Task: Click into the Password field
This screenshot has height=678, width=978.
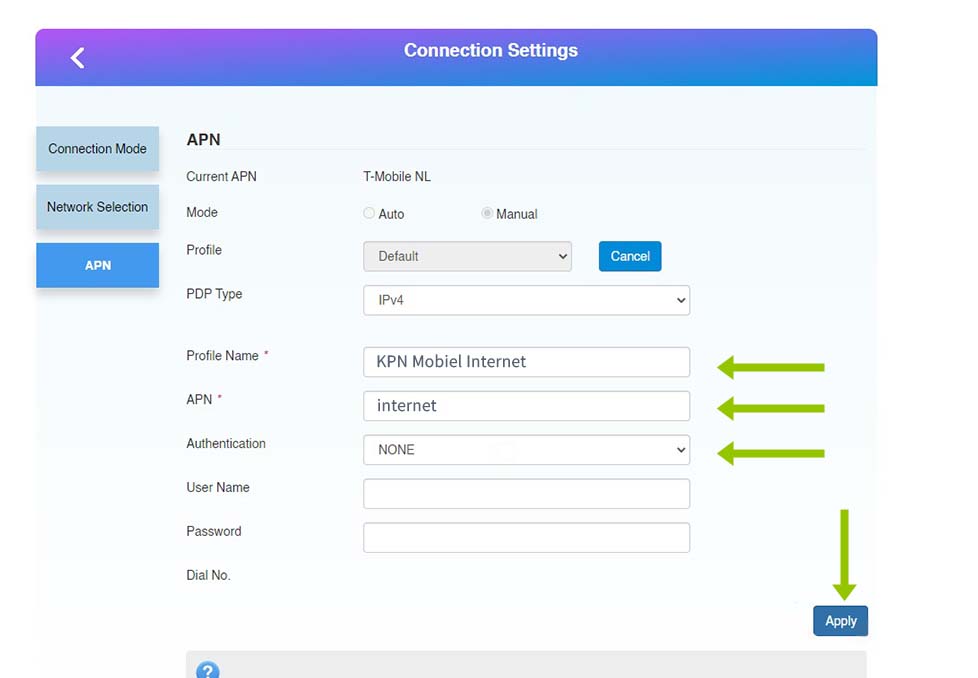Action: [526, 537]
